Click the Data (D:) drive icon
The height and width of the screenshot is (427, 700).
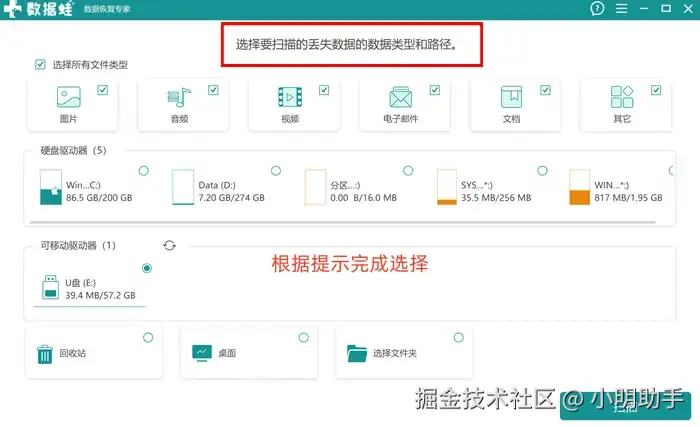(x=183, y=187)
